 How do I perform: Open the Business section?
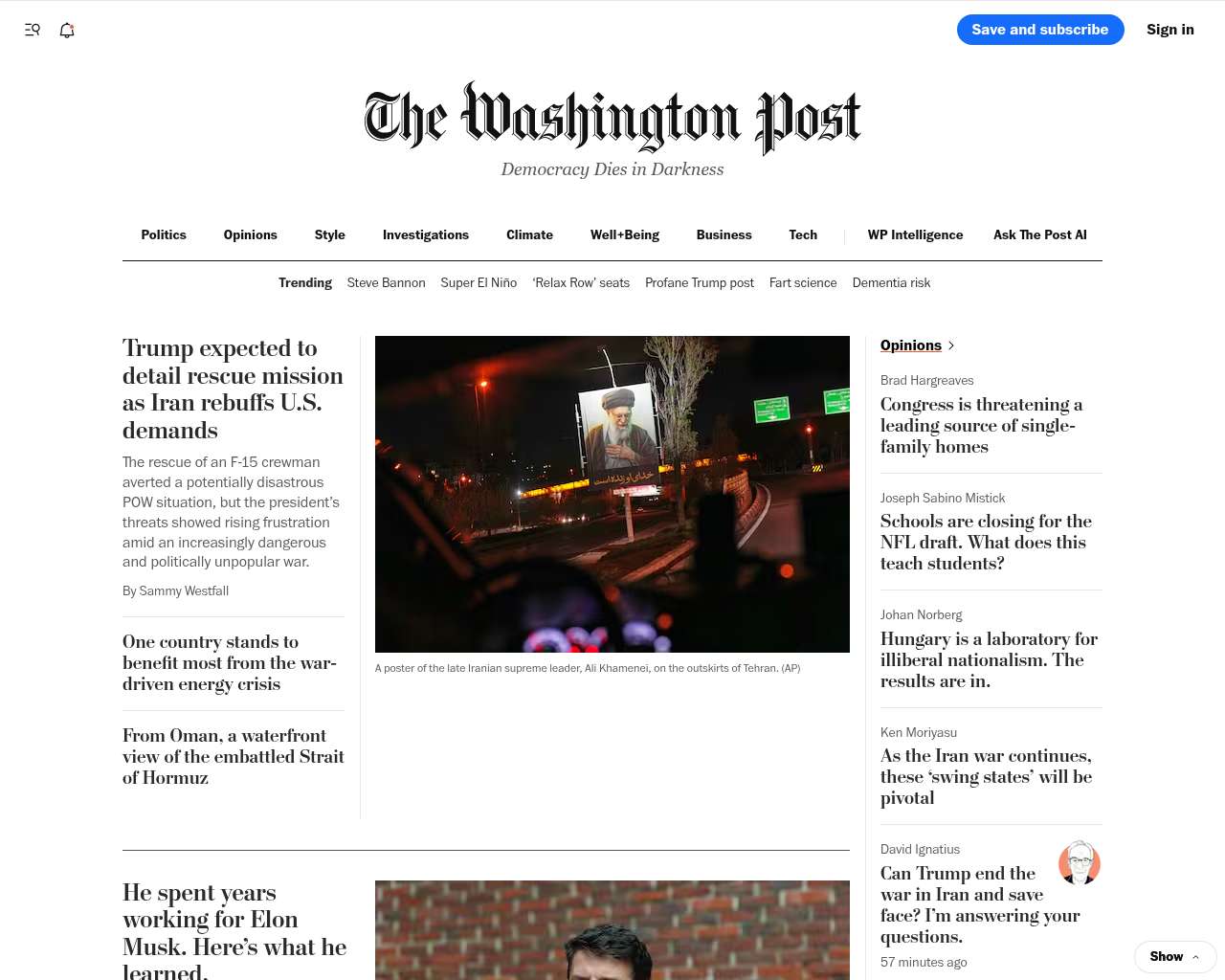point(724,234)
